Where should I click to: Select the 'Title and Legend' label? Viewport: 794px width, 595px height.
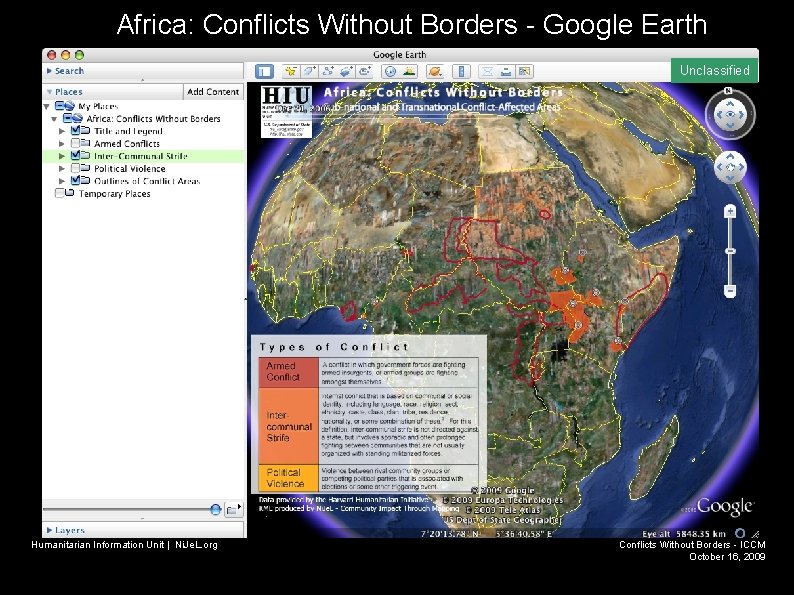pyautogui.click(x=128, y=131)
